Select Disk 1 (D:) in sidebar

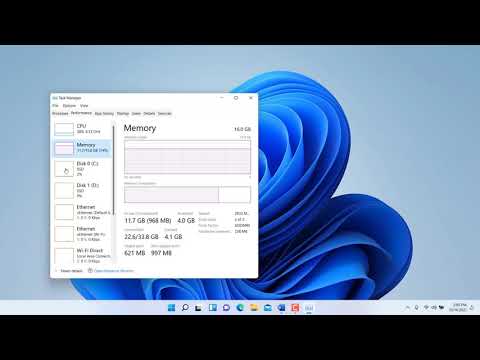click(x=83, y=191)
